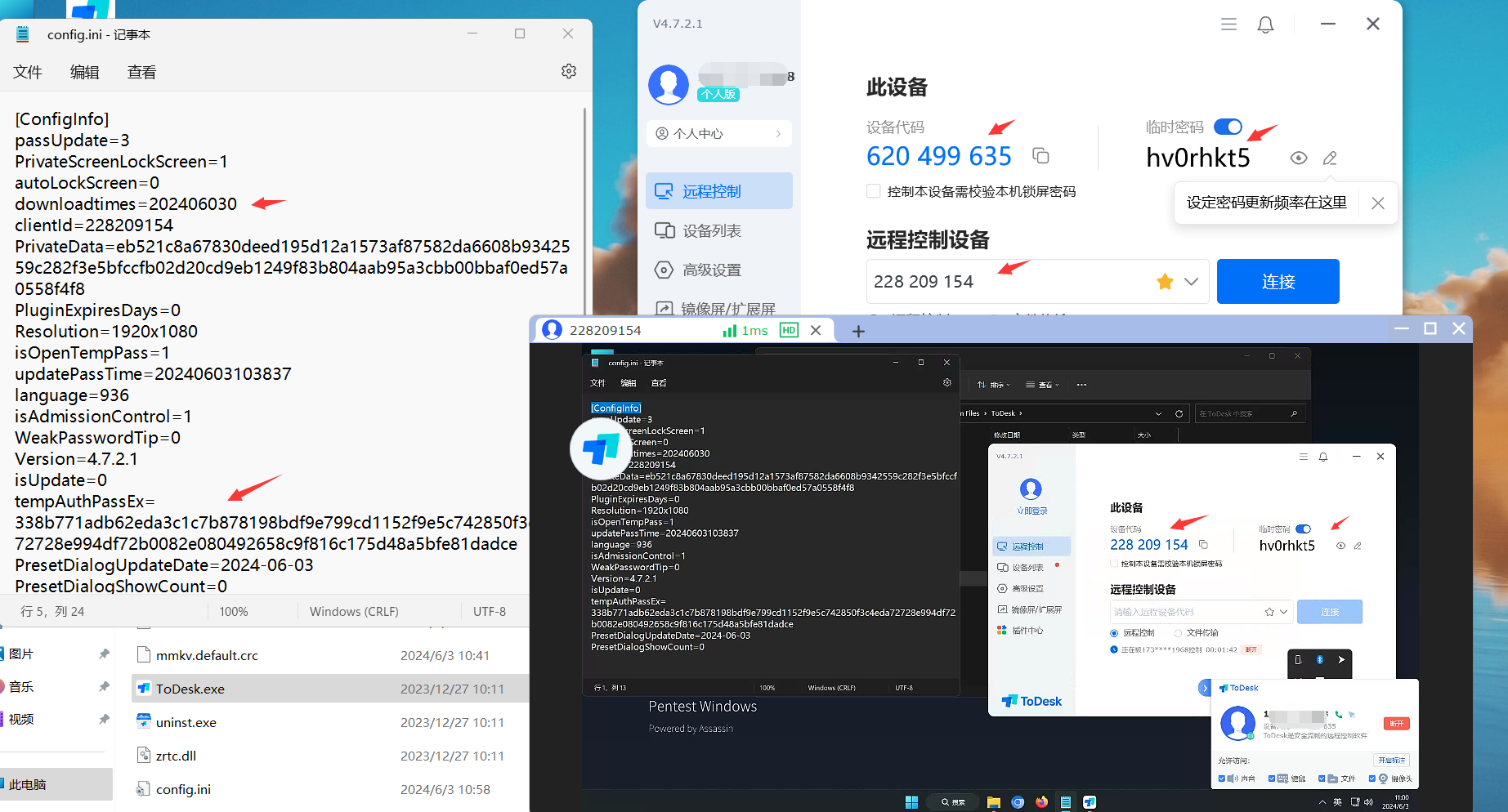This screenshot has height=812, width=1508.
Task: Click Windows (CRLF) in the local Notepad status bar
Action: point(354,611)
